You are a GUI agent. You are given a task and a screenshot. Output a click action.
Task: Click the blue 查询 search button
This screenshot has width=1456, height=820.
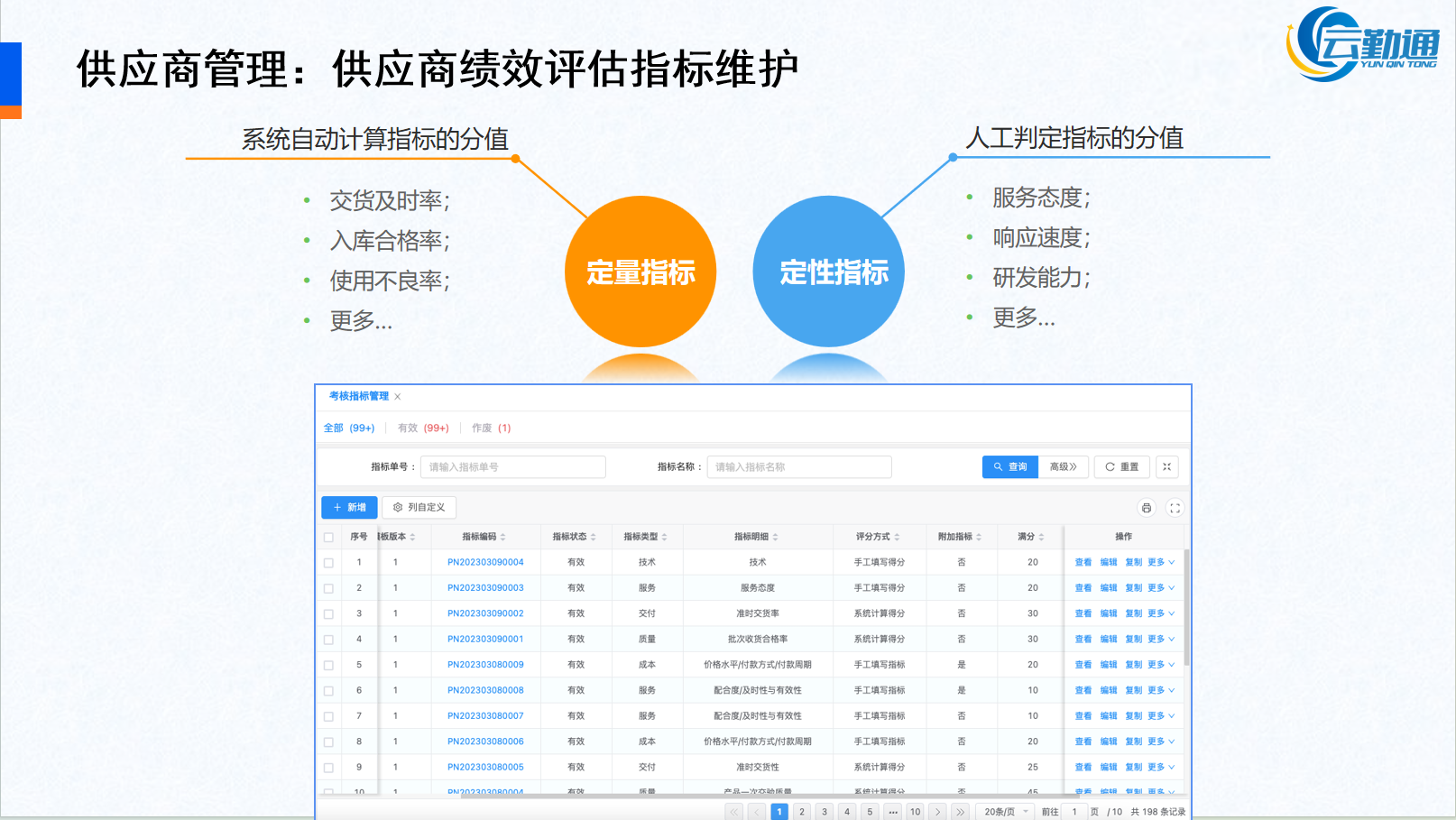(x=1010, y=466)
